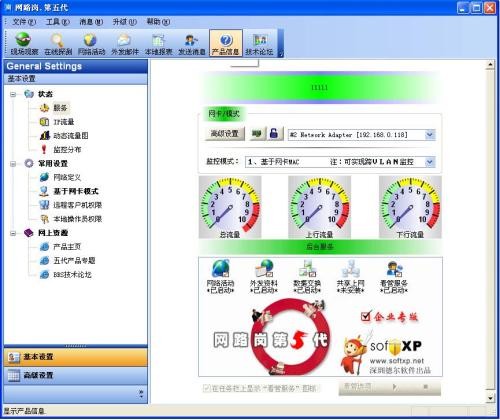Collapse the 常用设置 tree node

tap(13, 164)
